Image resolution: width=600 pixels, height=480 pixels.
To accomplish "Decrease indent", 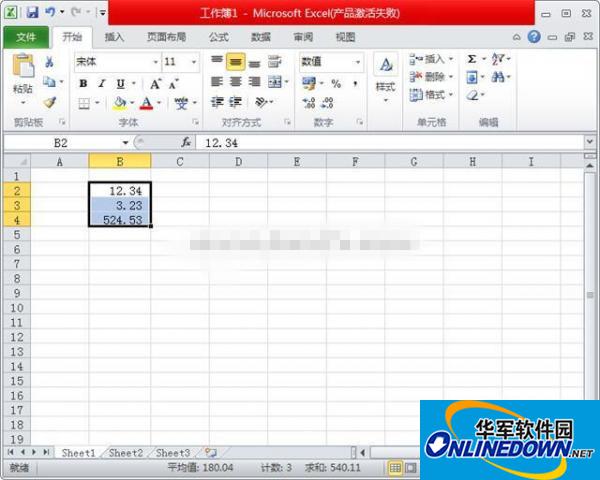I will (x=217, y=102).
